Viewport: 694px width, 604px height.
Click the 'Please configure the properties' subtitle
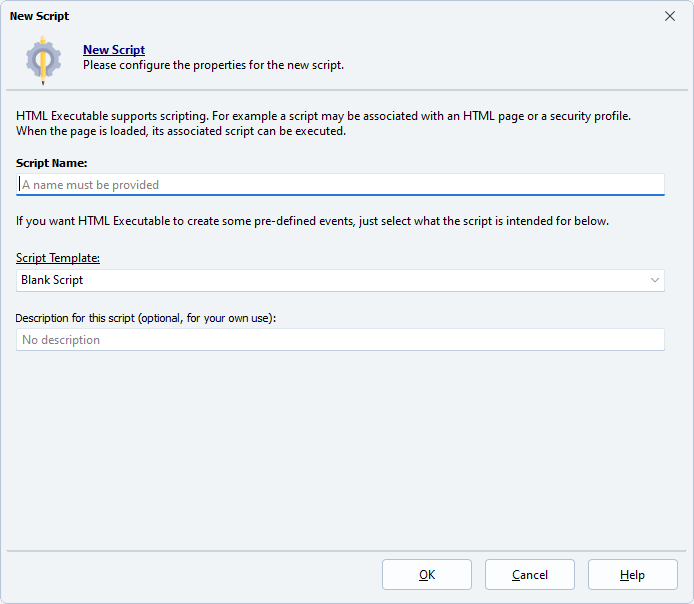pos(213,65)
